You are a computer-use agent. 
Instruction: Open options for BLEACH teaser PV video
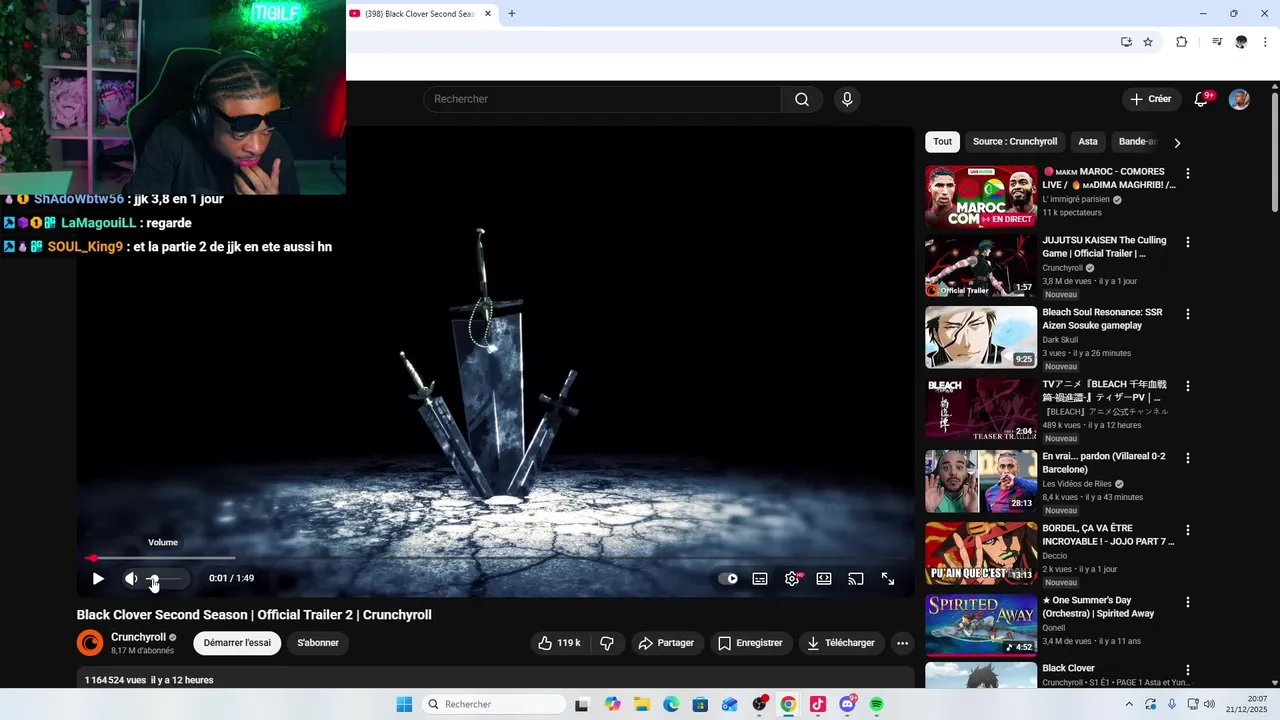tap(1188, 386)
